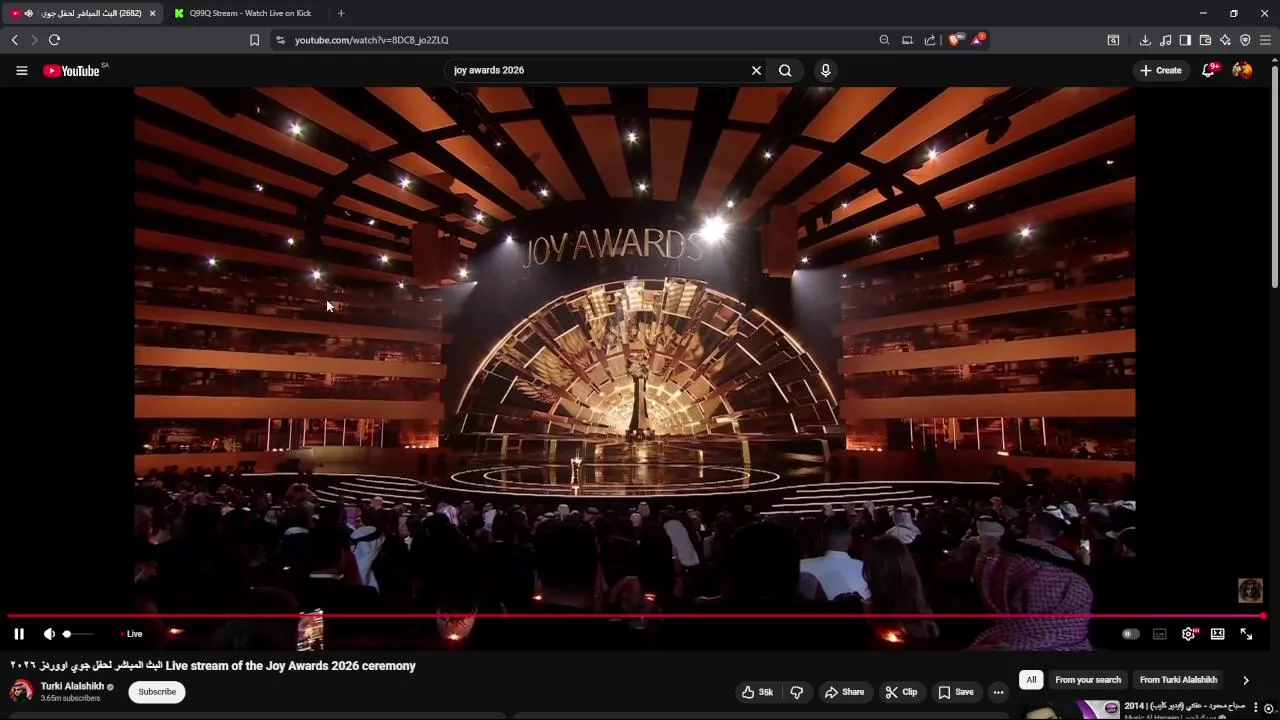Screen dimensions: 1280x720
Task: Open Brave Shields lion icon
Action: pyautogui.click(x=955, y=40)
